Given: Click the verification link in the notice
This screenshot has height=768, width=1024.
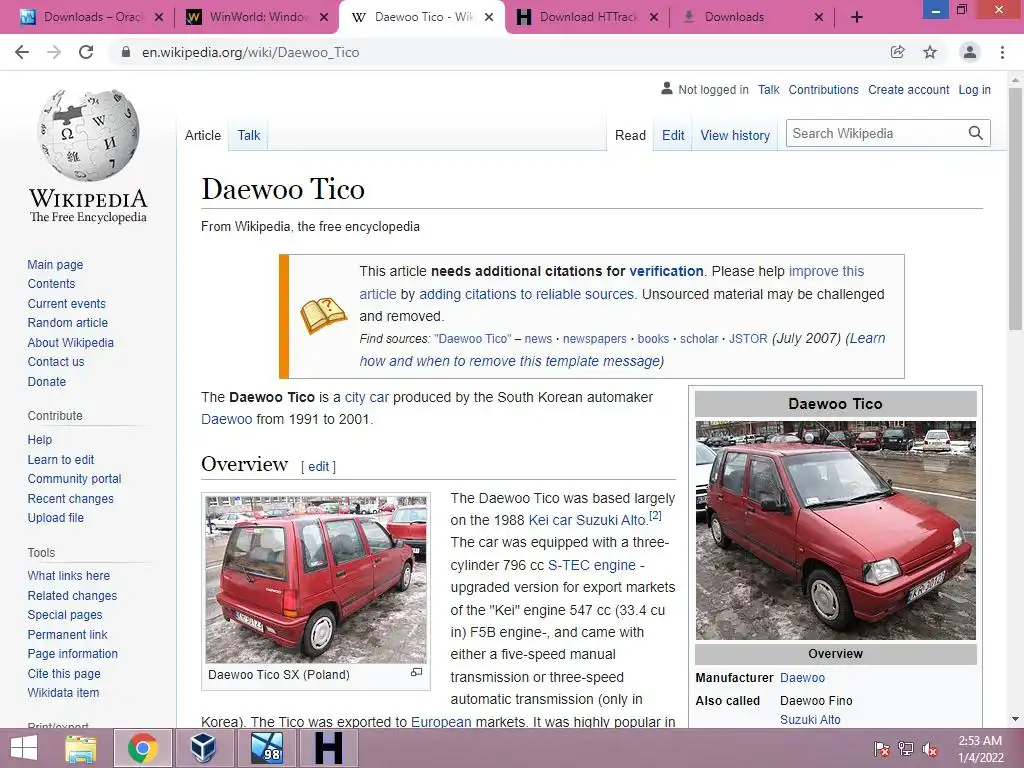Looking at the screenshot, I should [x=666, y=271].
